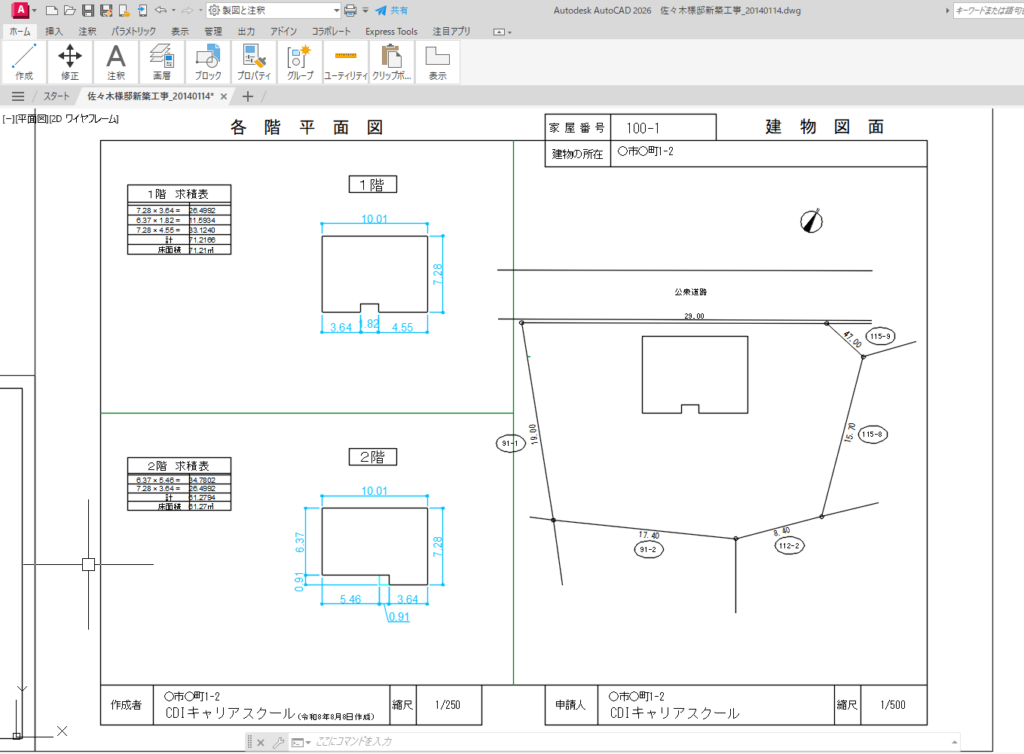Click the [2D ワイヤフレーム] visual style control
Image resolution: width=1024 pixels, height=754 pixels.
pyautogui.click(x=84, y=119)
